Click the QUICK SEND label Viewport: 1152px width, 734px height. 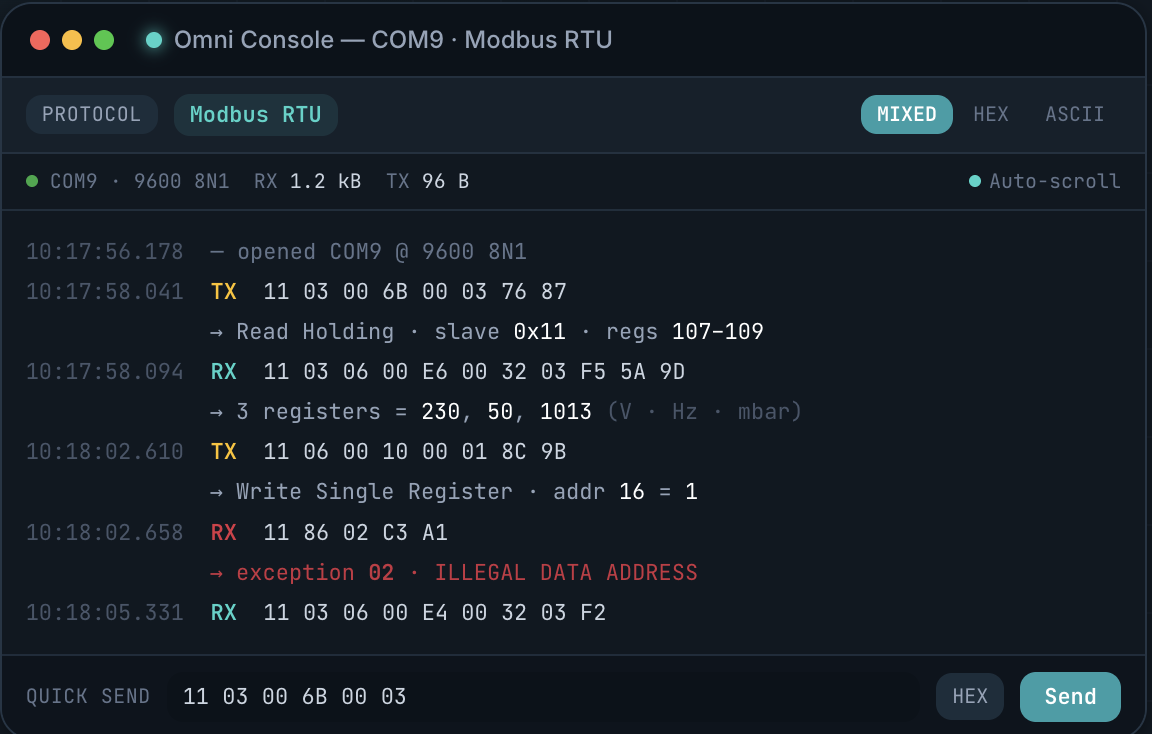click(x=88, y=697)
